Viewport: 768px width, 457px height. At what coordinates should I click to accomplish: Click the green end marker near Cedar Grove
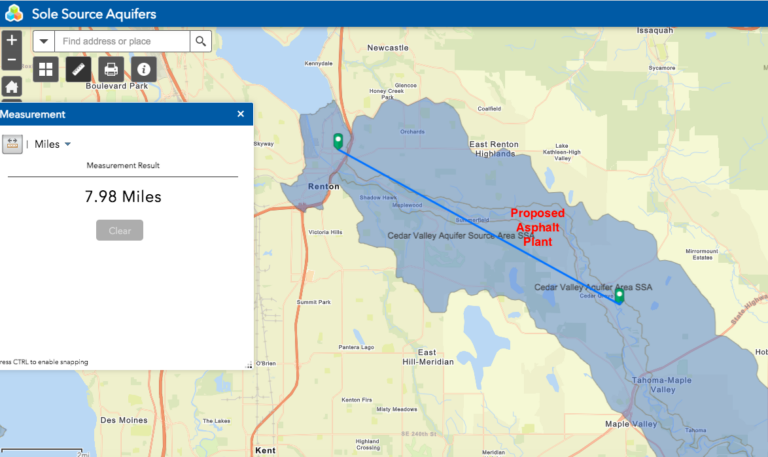pyautogui.click(x=619, y=294)
